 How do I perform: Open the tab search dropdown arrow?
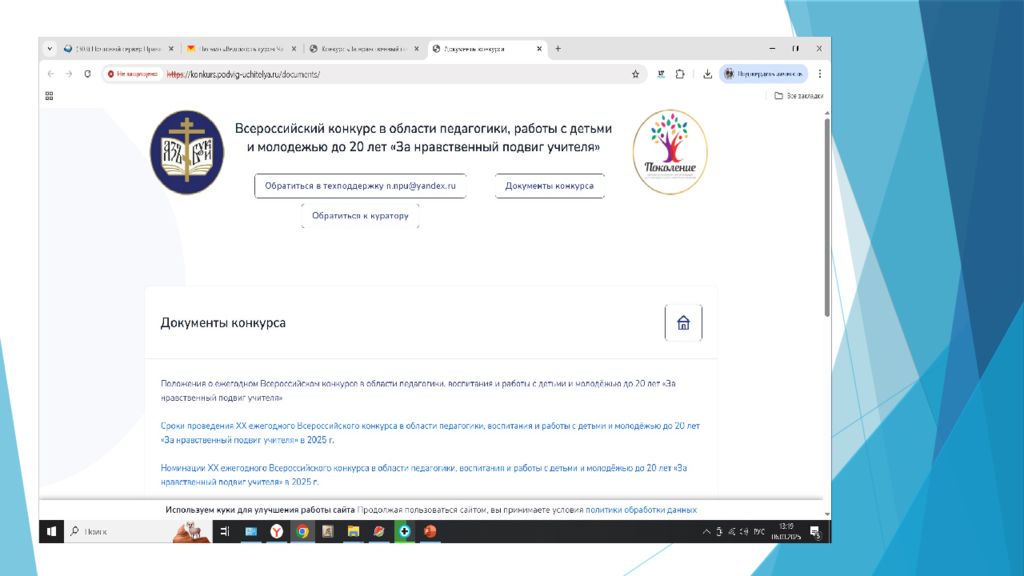(x=50, y=48)
